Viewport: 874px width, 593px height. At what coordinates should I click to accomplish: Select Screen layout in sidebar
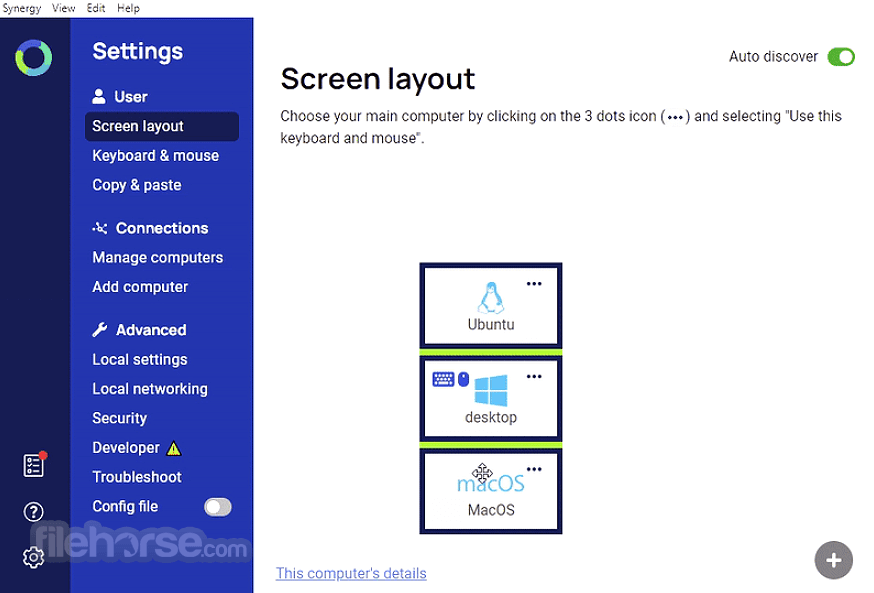click(x=162, y=127)
